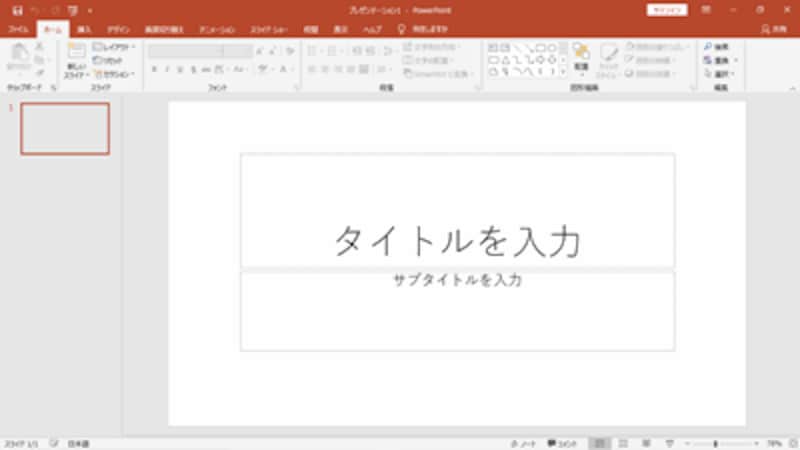The width and height of the screenshot is (800, 450).
Task: Toggle Justify paragraph button
Action: tap(351, 69)
